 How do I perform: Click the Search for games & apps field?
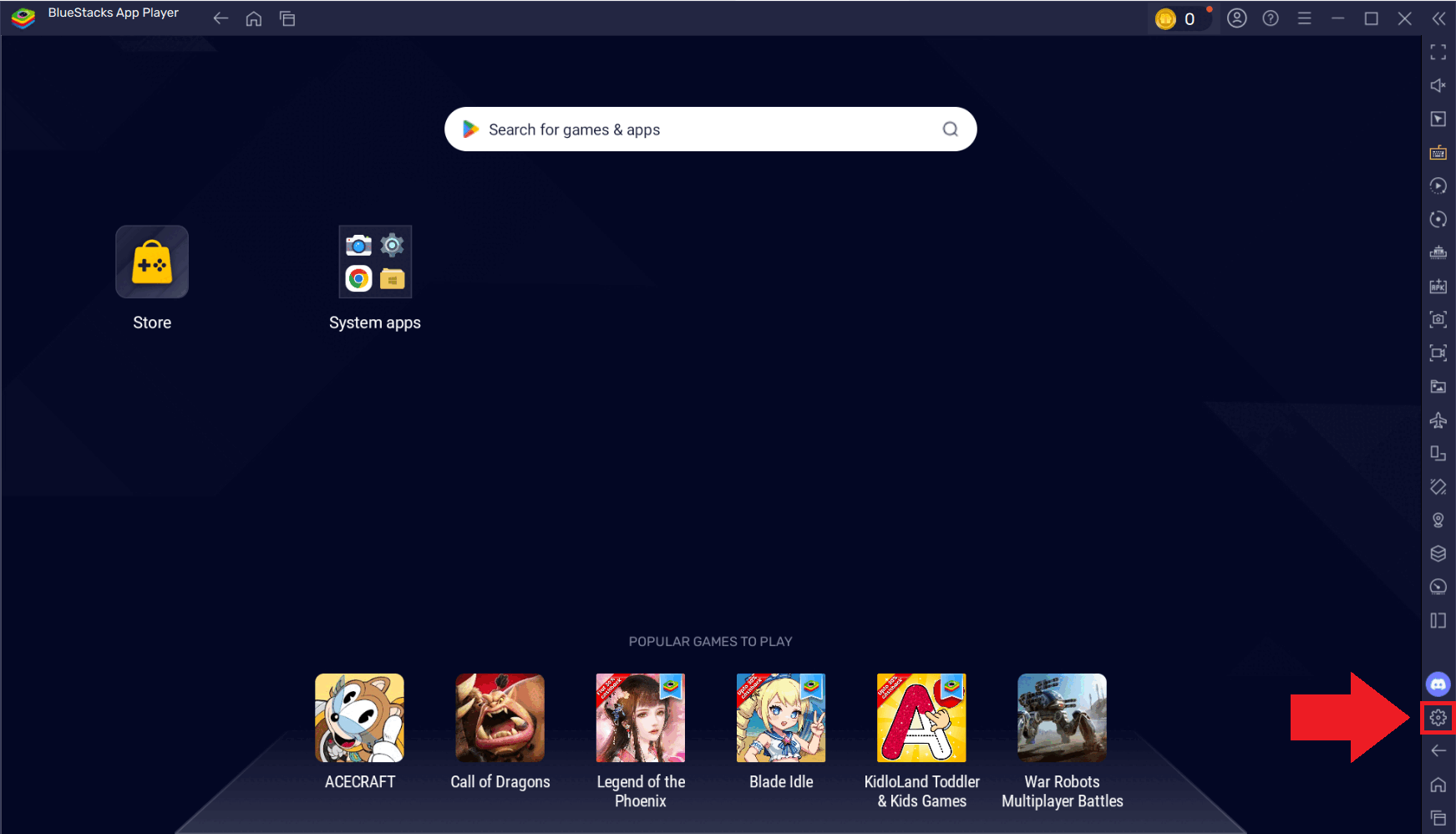711,129
